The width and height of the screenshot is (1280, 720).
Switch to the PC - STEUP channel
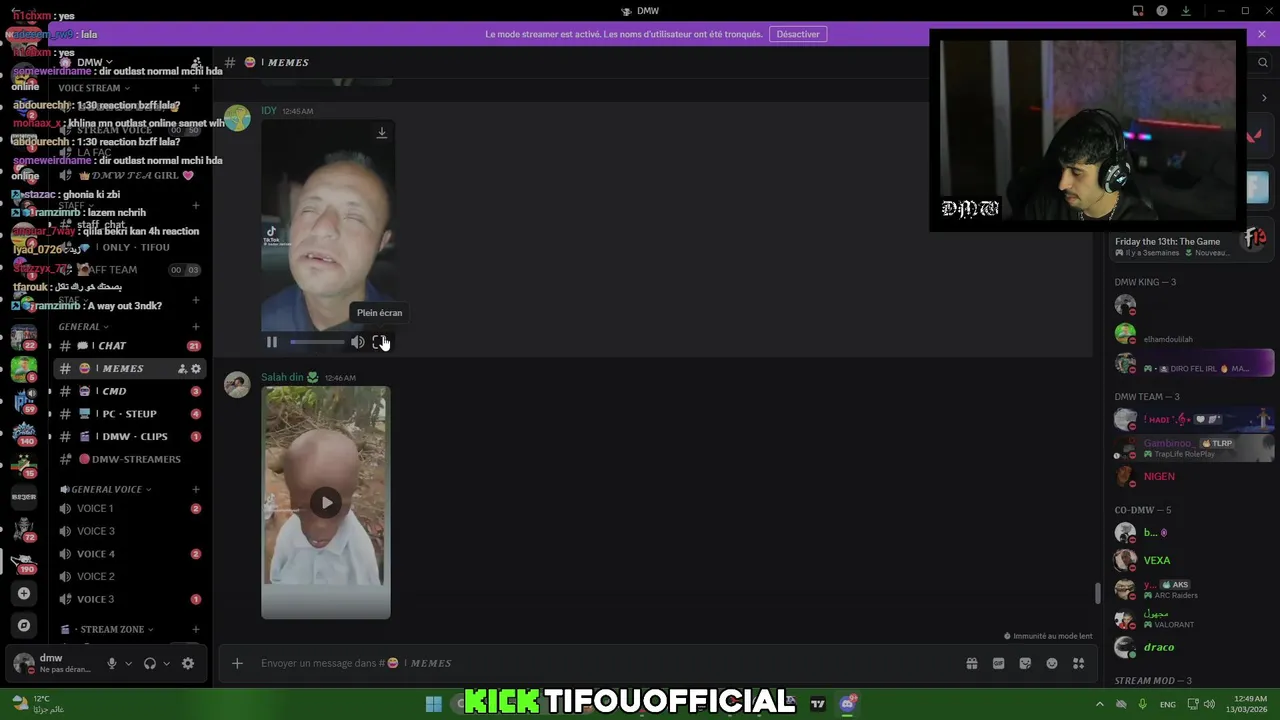click(x=130, y=414)
